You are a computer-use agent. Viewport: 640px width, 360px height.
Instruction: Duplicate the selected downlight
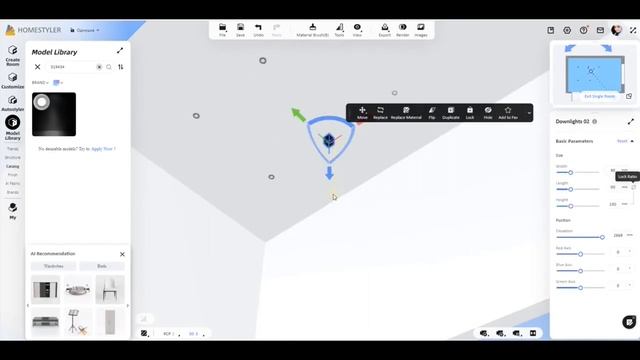click(x=451, y=113)
